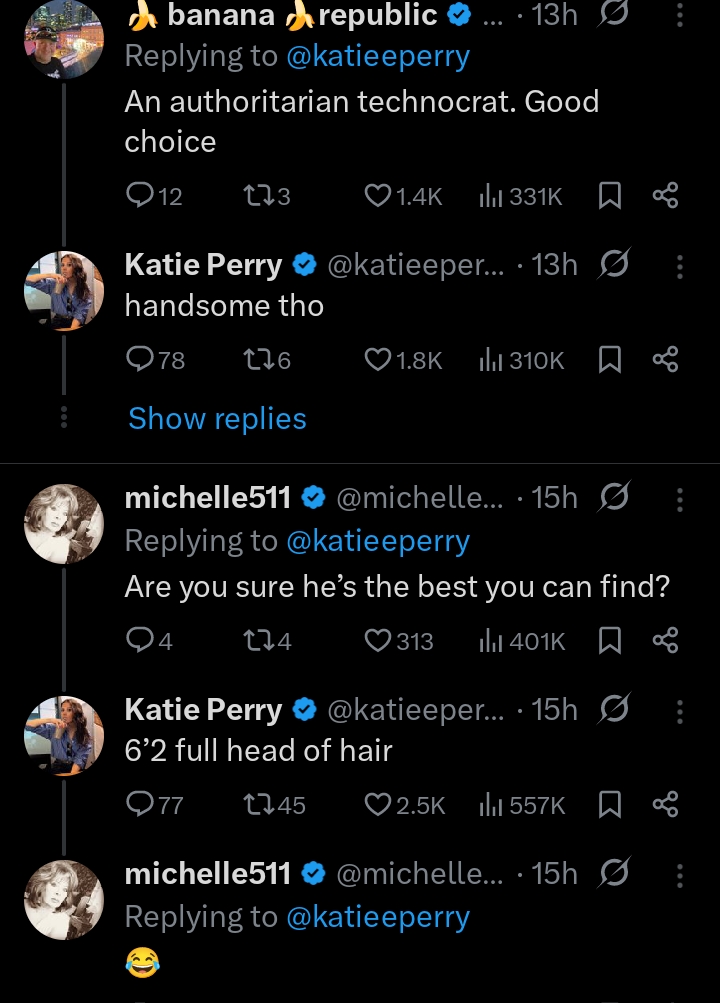Click Grok icon on michelle511's laughing emoji tweet
The width and height of the screenshot is (720, 1003).
coord(614,873)
